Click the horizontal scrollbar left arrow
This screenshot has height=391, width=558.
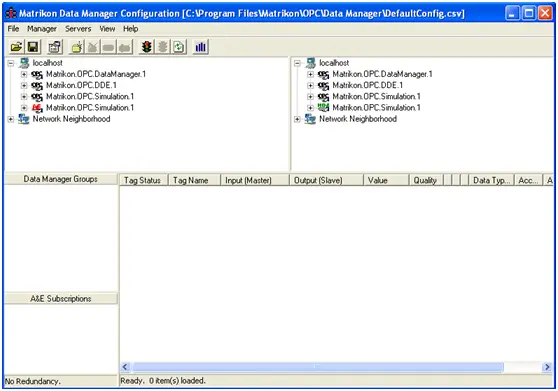pyautogui.click(x=125, y=367)
